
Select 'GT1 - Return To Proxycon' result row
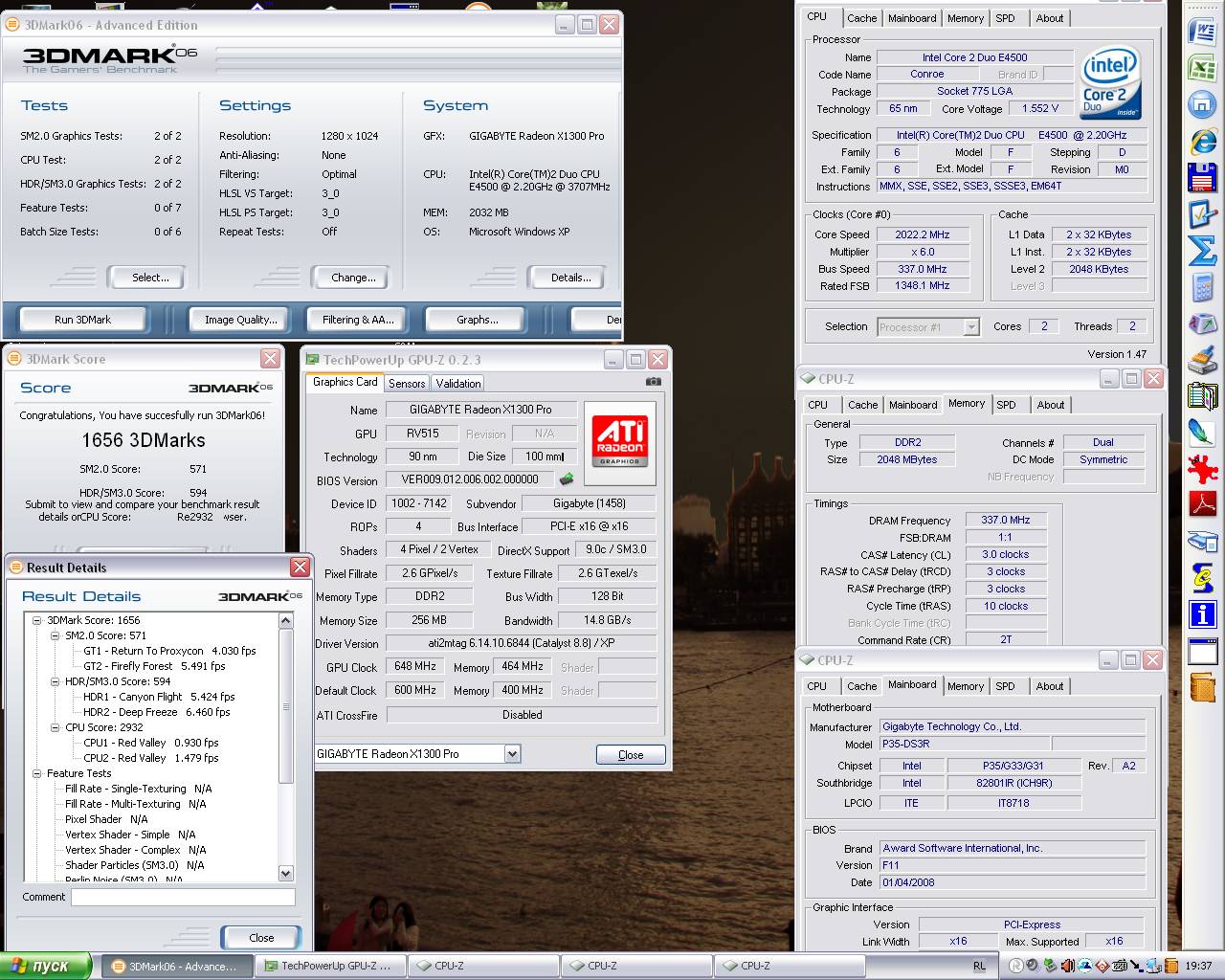[169, 651]
